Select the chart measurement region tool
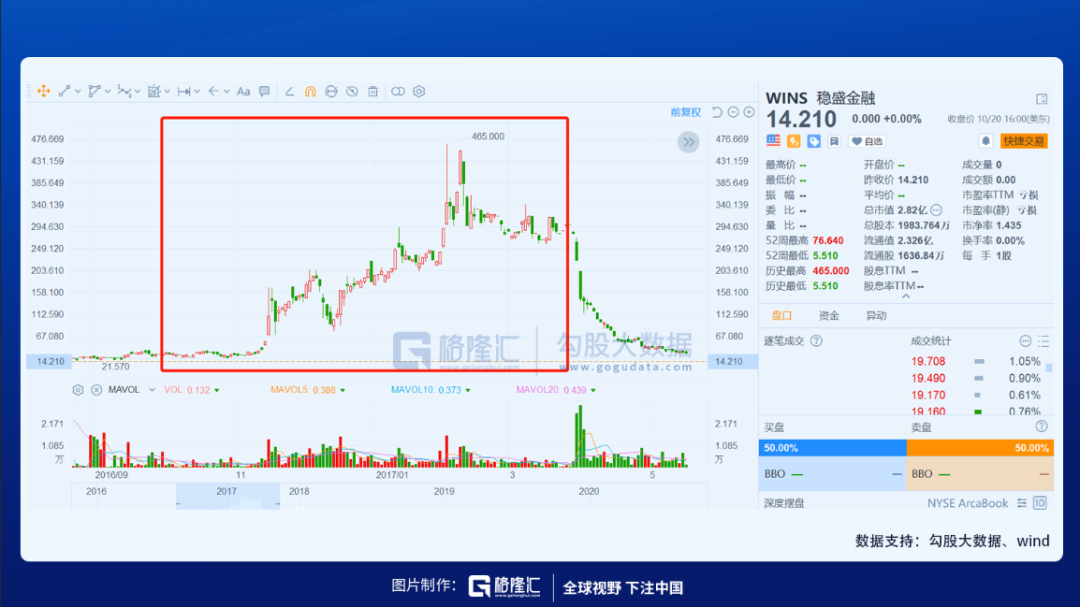Screen dimensions: 1080x607 pyautogui.click(x=154, y=91)
